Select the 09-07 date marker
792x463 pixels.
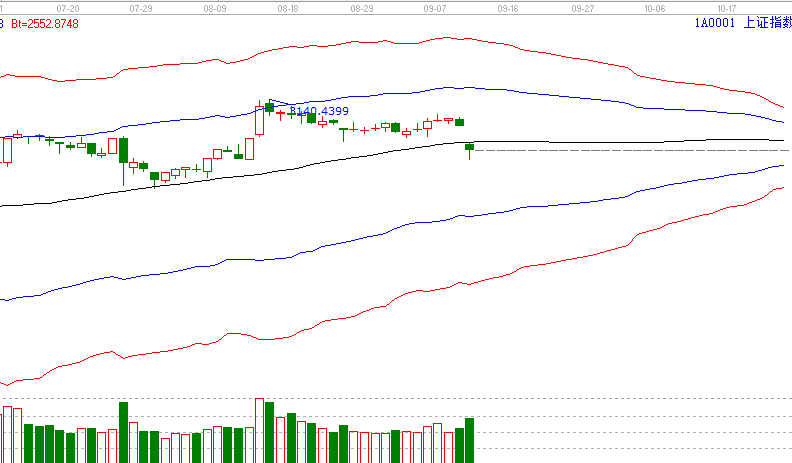pyautogui.click(x=435, y=6)
